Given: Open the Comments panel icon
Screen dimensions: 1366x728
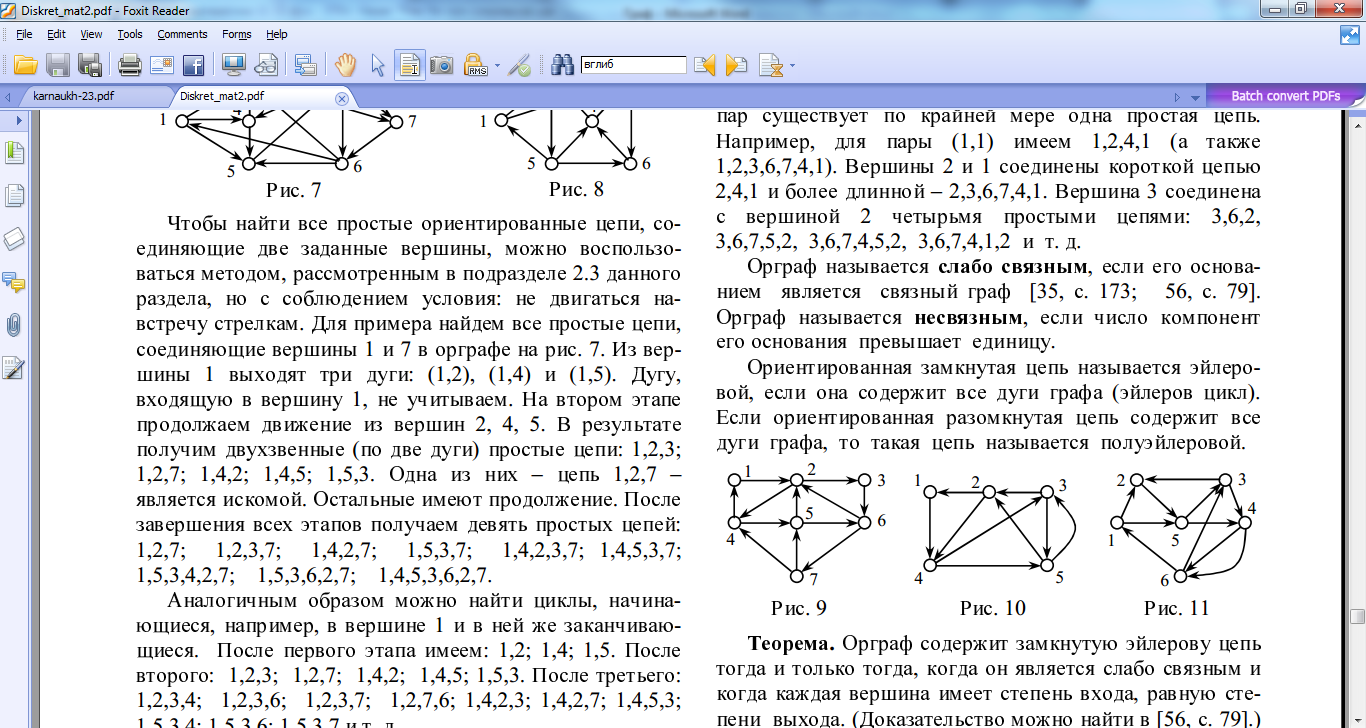Looking at the screenshot, I should point(14,282).
